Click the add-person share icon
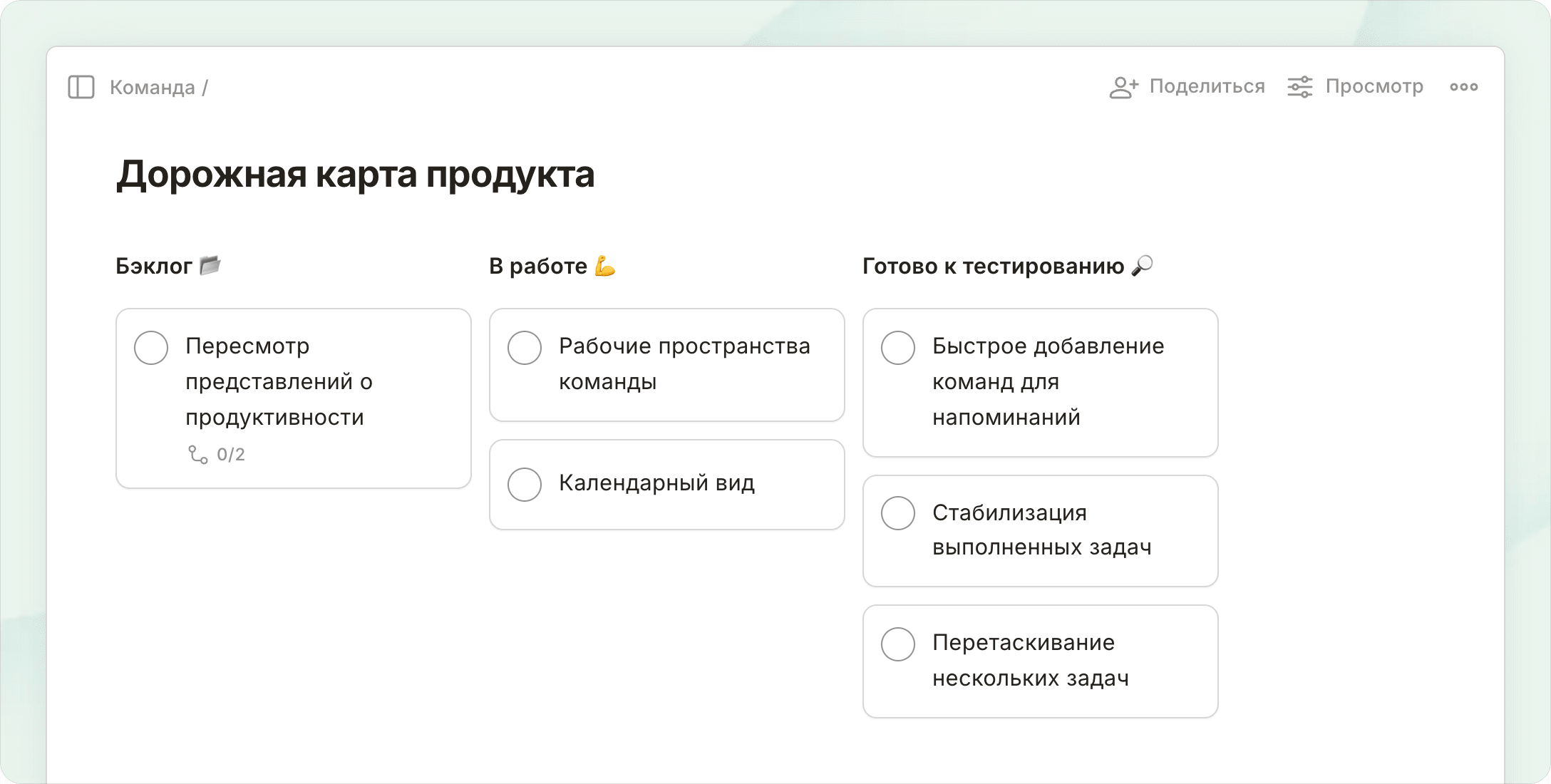This screenshot has width=1551, height=784. point(1123,87)
